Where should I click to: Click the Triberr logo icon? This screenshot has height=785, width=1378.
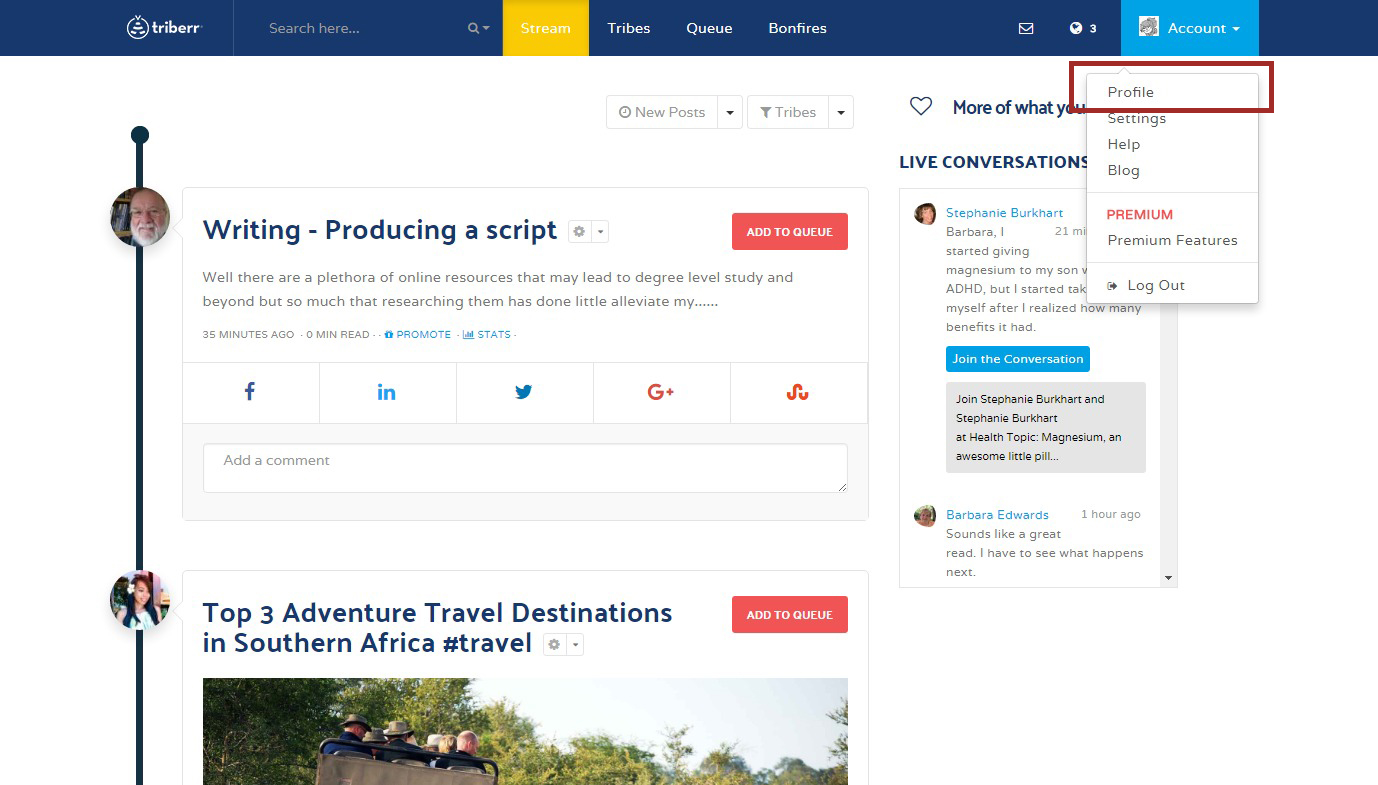coord(138,28)
